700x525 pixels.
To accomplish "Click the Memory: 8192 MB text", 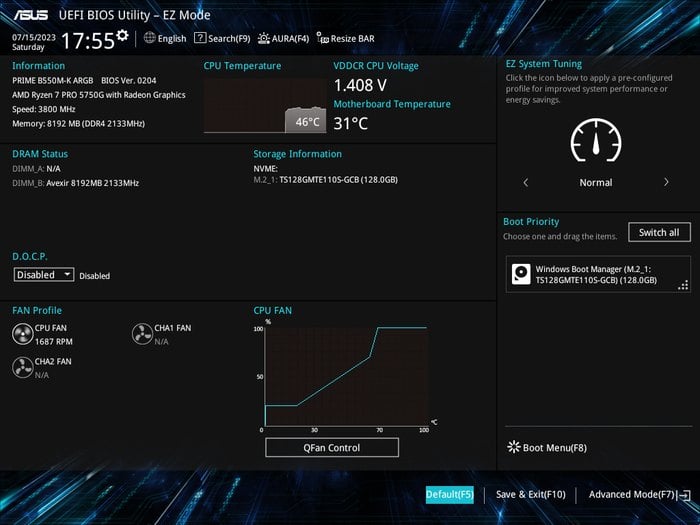I will pyautogui.click(x=79, y=123).
